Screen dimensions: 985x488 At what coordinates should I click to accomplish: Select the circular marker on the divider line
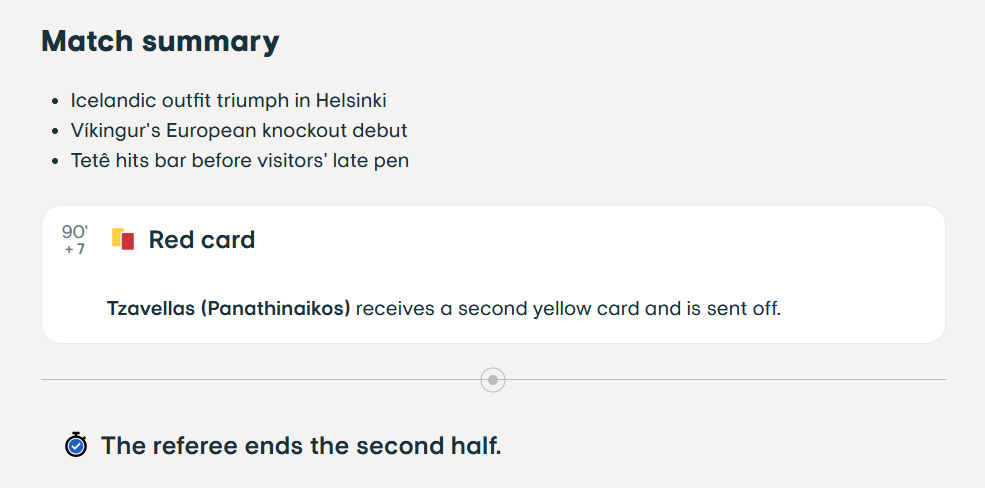pyautogui.click(x=493, y=380)
